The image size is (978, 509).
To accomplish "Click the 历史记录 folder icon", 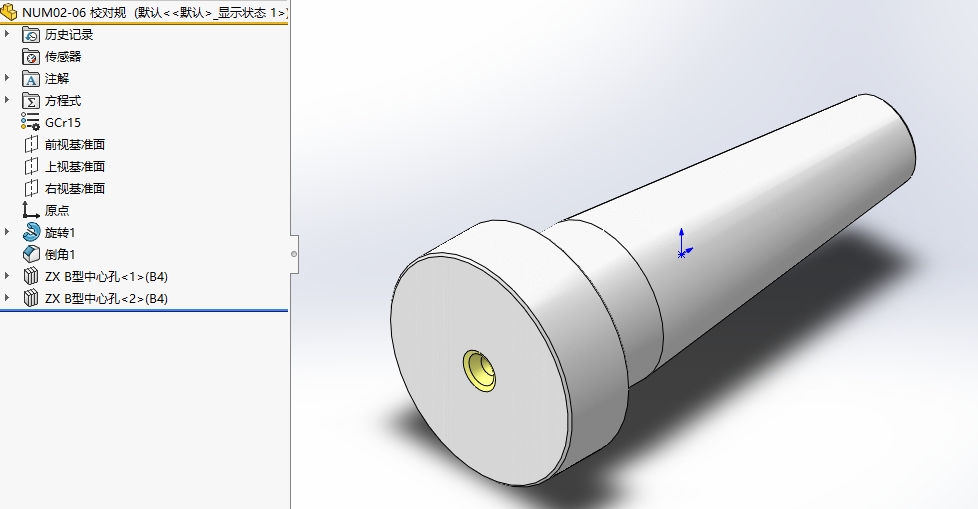I will (31, 35).
